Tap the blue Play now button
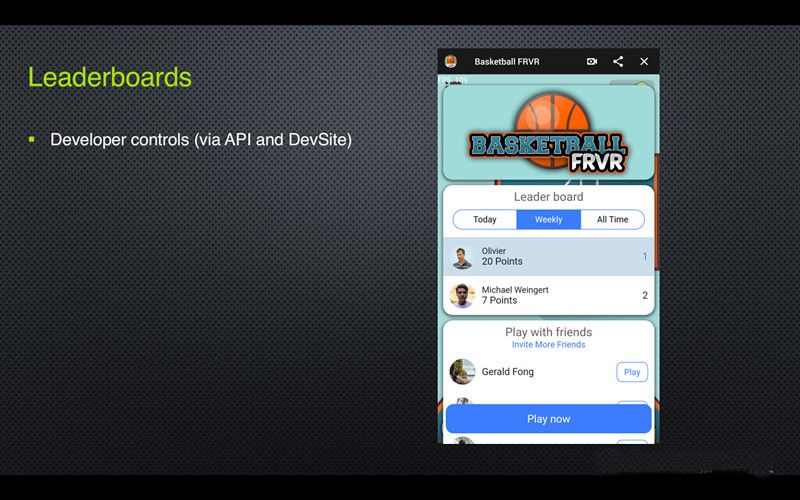 (x=548, y=419)
